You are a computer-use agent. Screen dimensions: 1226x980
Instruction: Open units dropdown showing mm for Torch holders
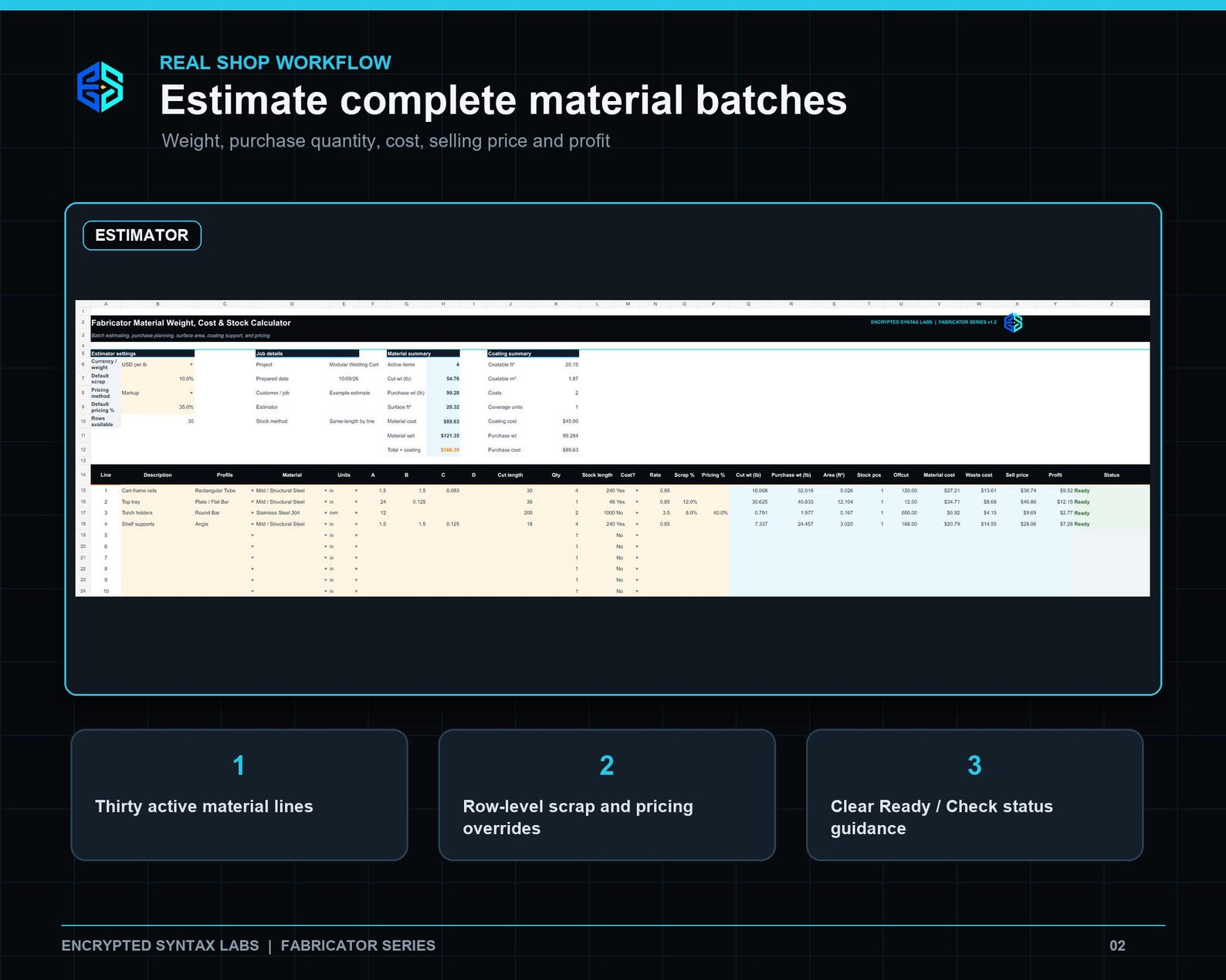(356, 512)
